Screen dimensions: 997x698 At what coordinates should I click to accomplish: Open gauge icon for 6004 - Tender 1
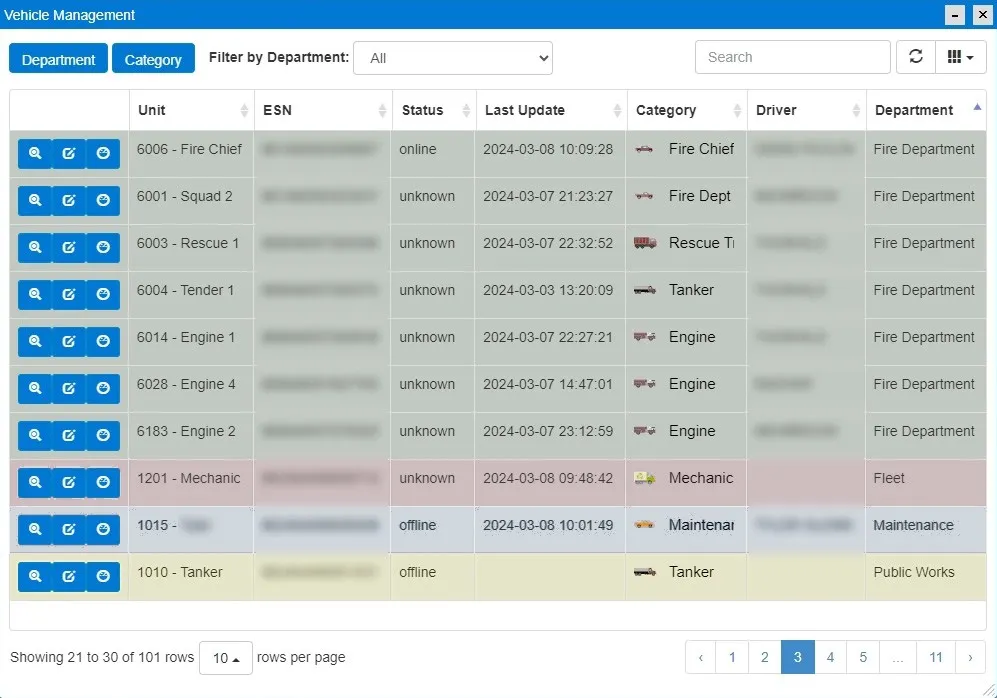[x=103, y=295]
